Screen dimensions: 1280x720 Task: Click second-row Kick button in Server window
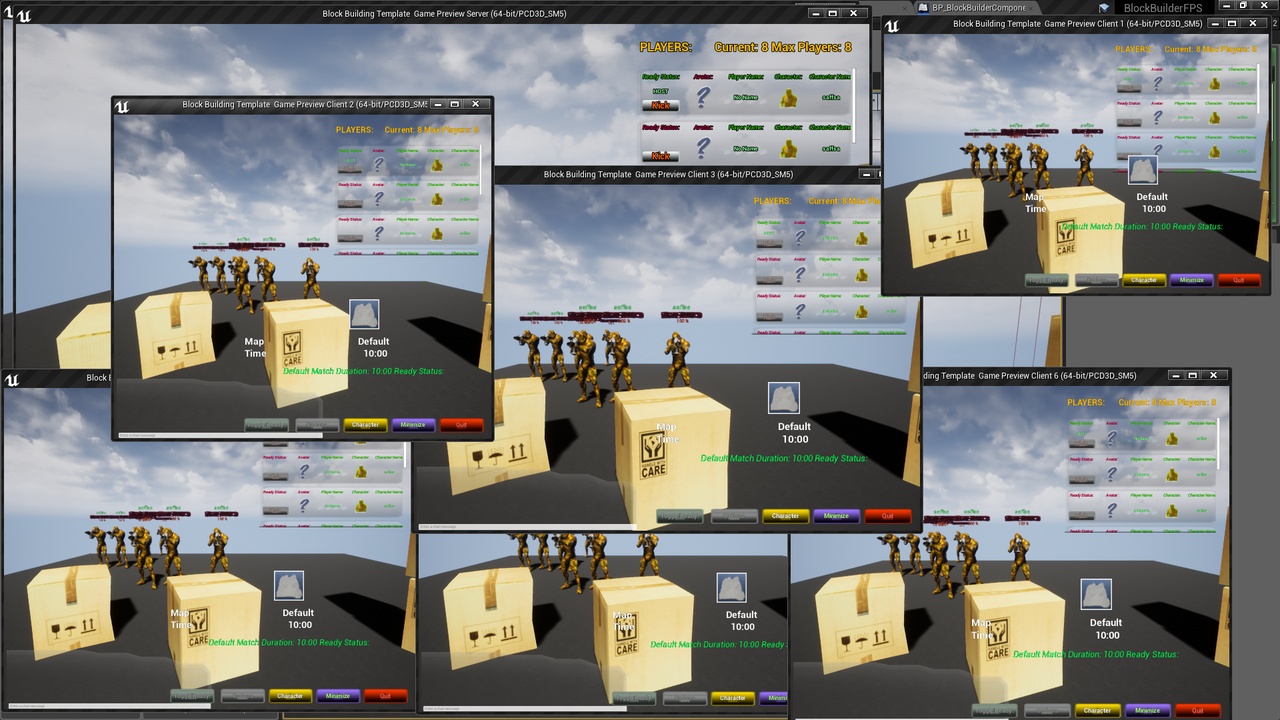(661, 156)
